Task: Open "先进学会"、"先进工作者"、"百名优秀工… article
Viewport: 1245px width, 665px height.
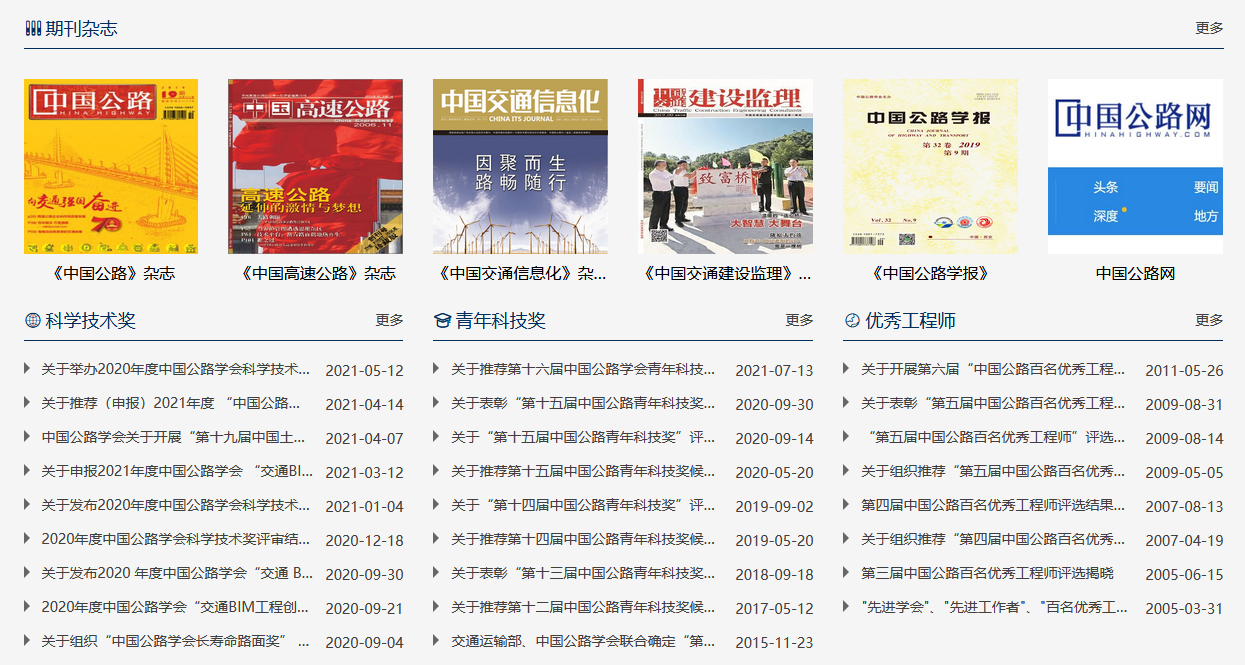Action: (994, 607)
